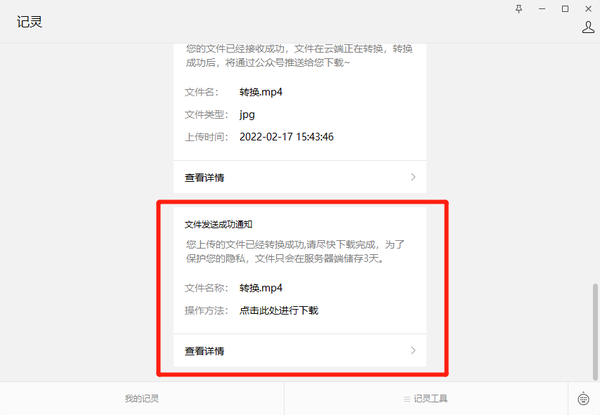
Task: Expand the chevron on 文件发送成功通知's 查看详情
Action: coord(413,350)
